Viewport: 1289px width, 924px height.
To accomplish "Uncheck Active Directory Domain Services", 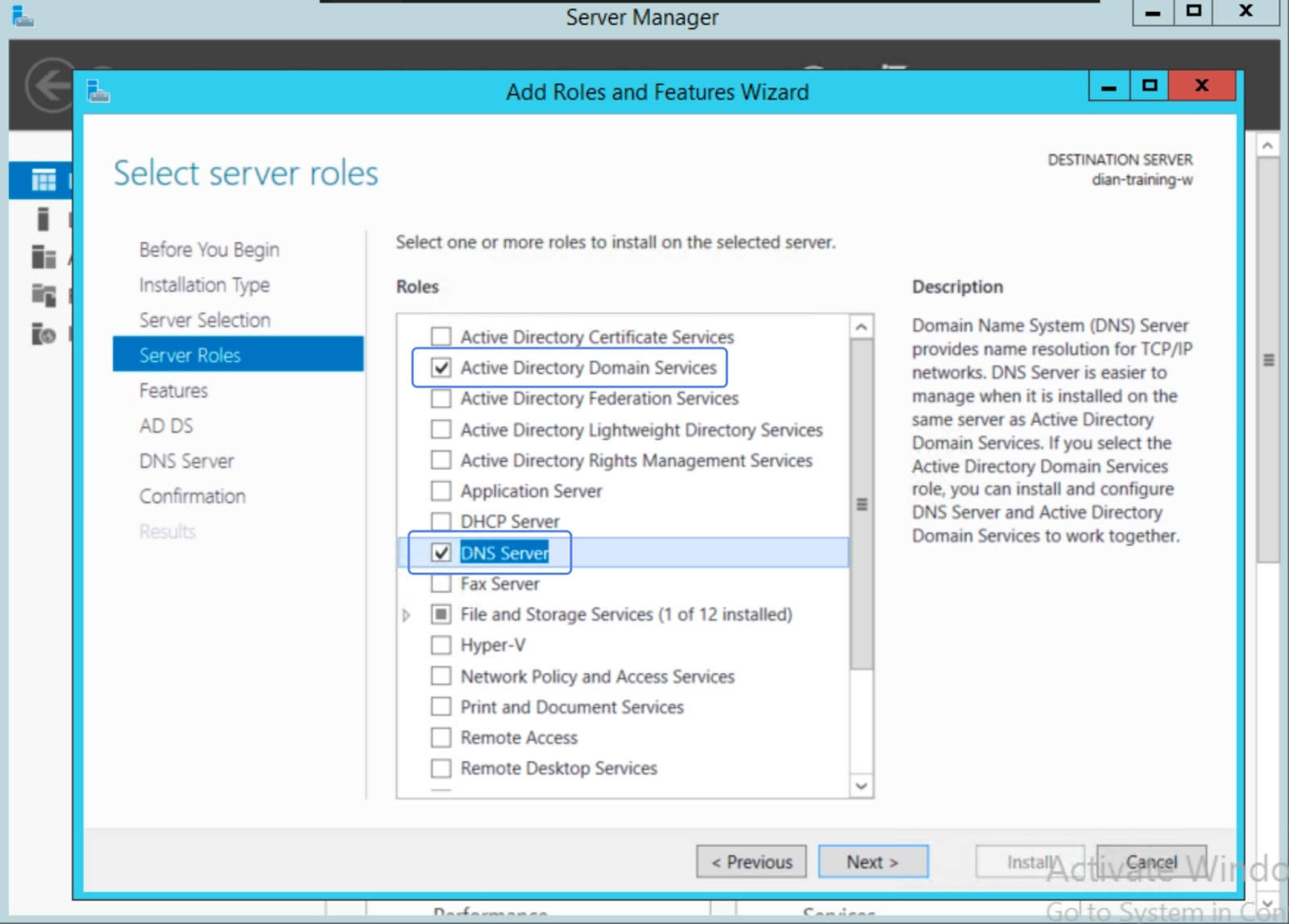I will click(x=441, y=367).
